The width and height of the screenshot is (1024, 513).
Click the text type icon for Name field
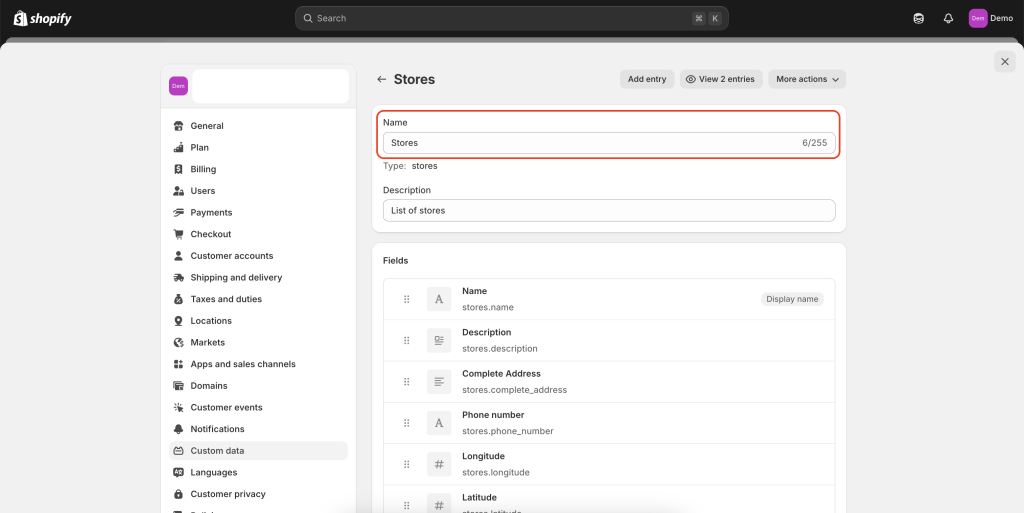click(x=439, y=299)
